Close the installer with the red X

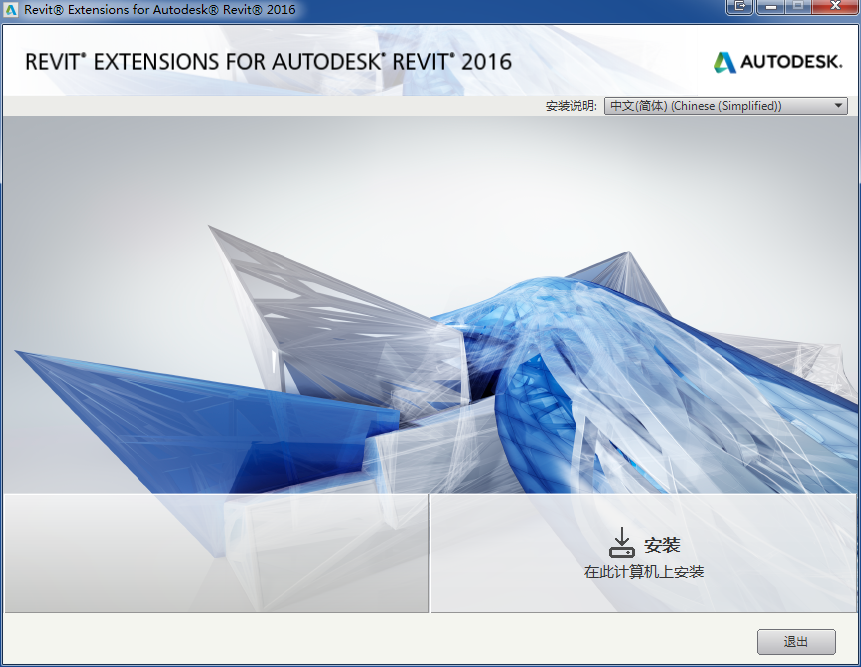[835, 7]
